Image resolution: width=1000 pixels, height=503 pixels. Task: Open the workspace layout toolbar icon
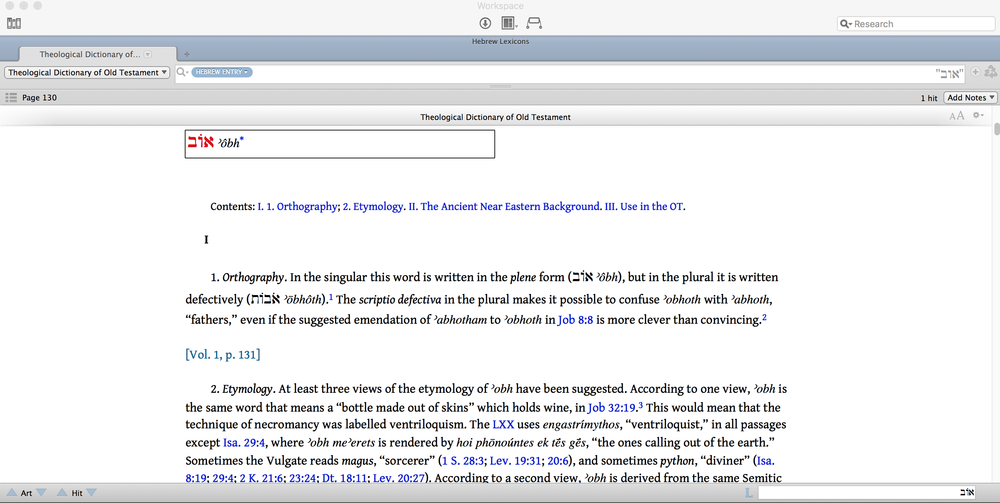tap(509, 23)
